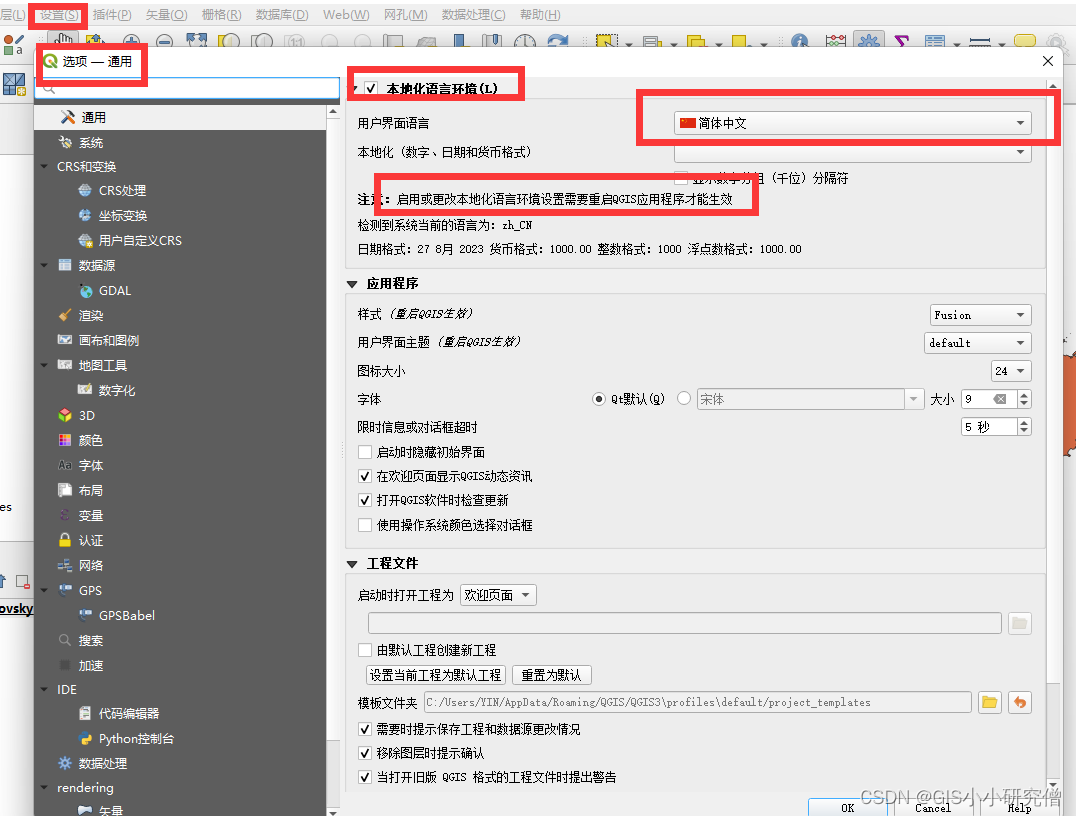Toggle the 本地化语言环境(L) checkbox

(x=371, y=88)
